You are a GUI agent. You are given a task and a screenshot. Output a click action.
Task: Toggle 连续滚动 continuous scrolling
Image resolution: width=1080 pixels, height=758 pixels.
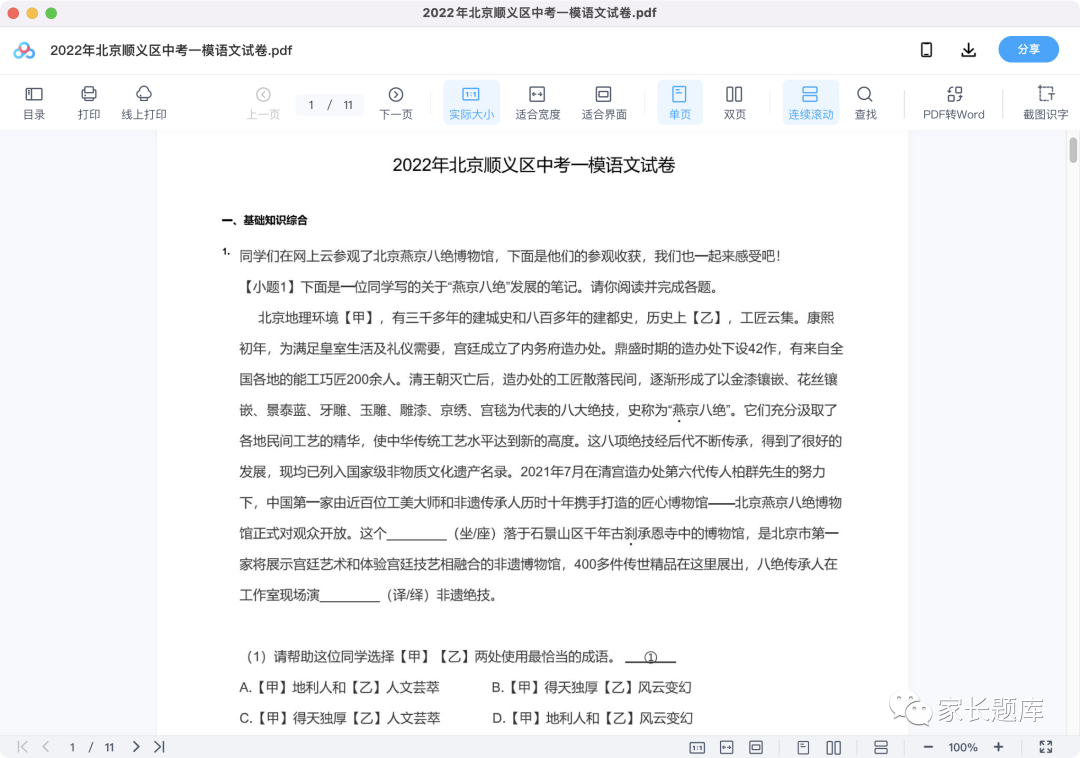pos(811,103)
